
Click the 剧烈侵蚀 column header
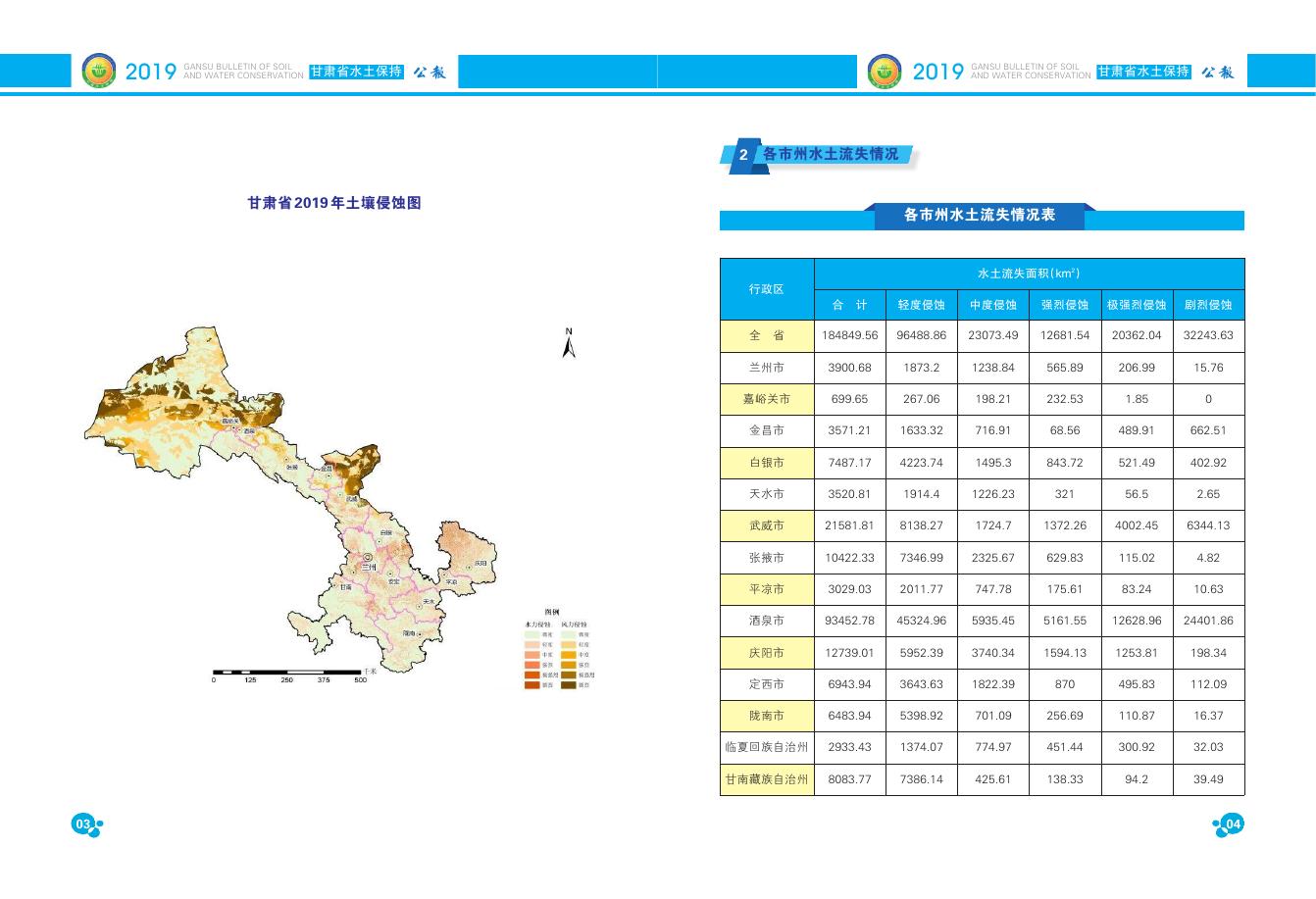tap(1208, 305)
